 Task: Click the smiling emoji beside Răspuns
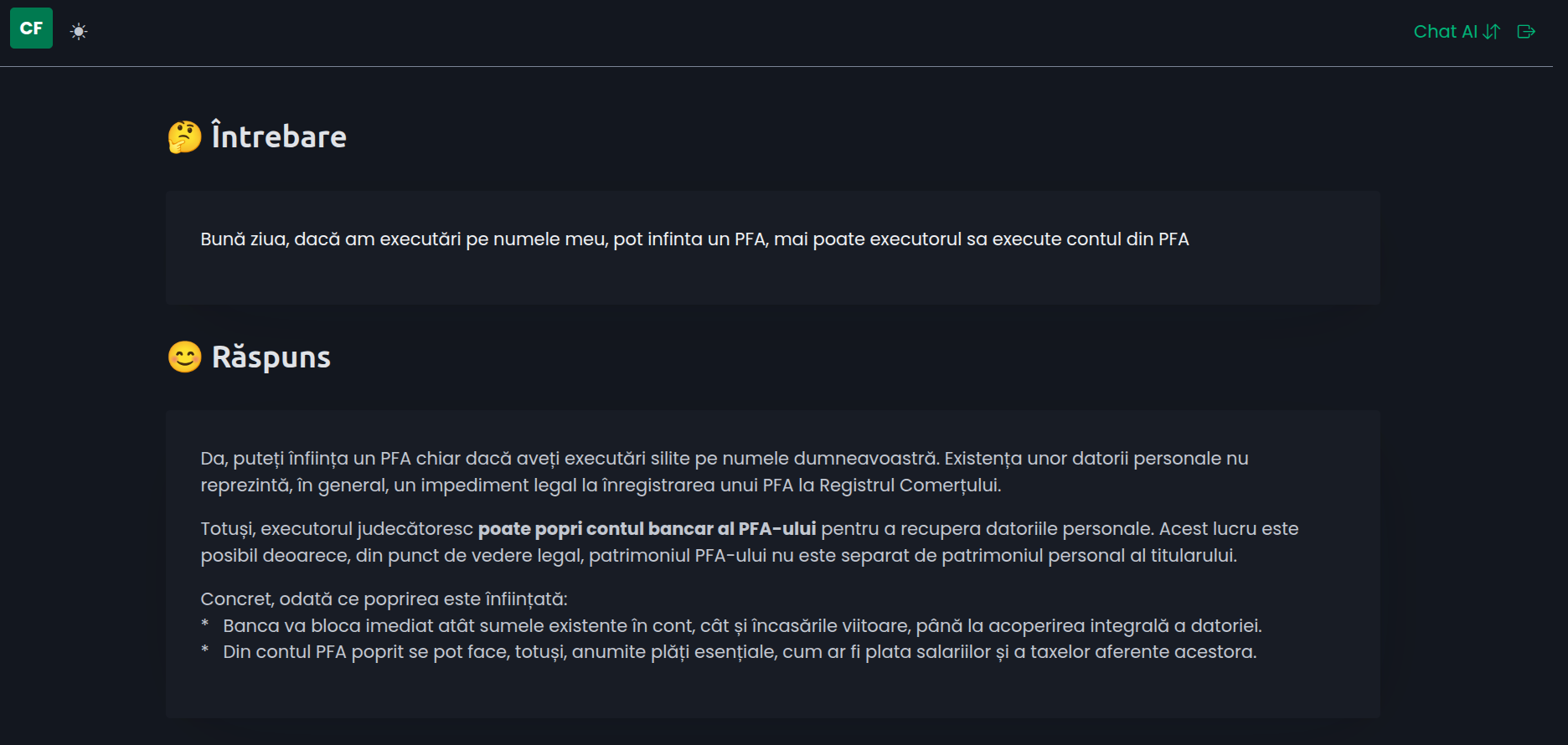pyautogui.click(x=183, y=357)
